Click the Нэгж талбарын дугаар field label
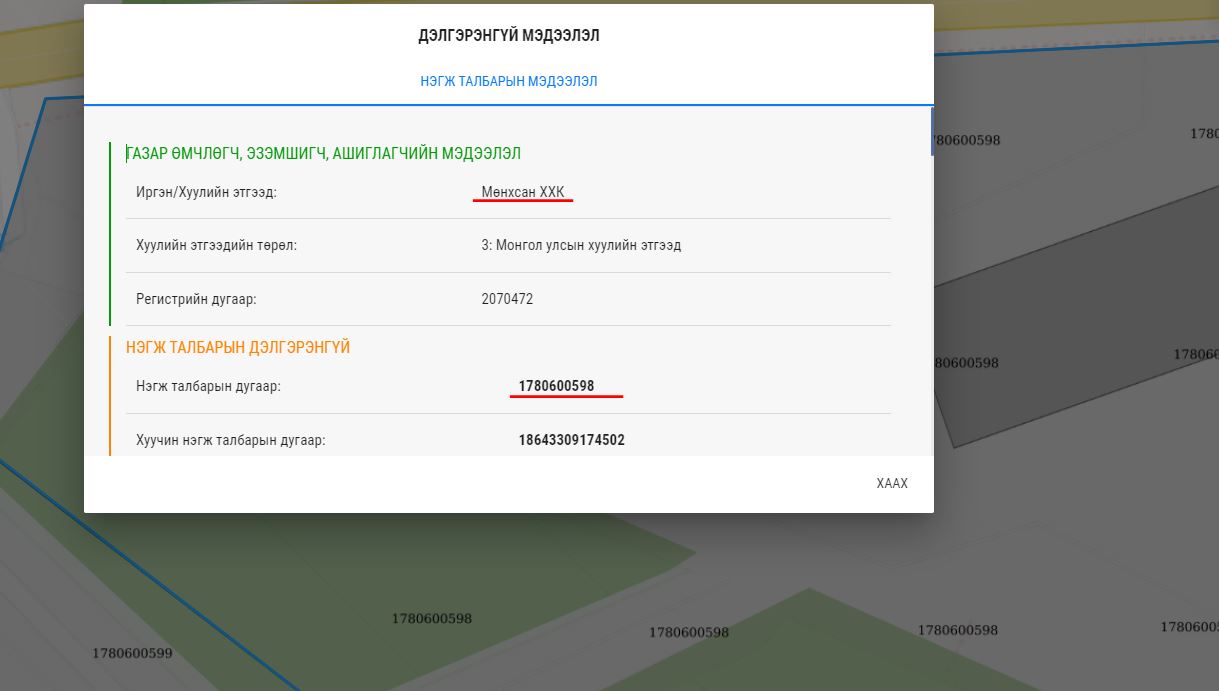 [x=208, y=386]
